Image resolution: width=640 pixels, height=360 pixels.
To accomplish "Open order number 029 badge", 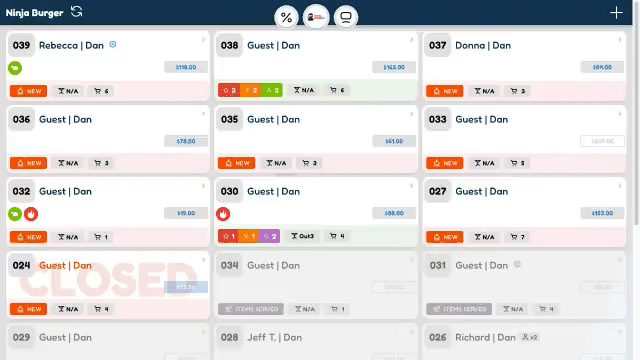I will pos(21,338).
